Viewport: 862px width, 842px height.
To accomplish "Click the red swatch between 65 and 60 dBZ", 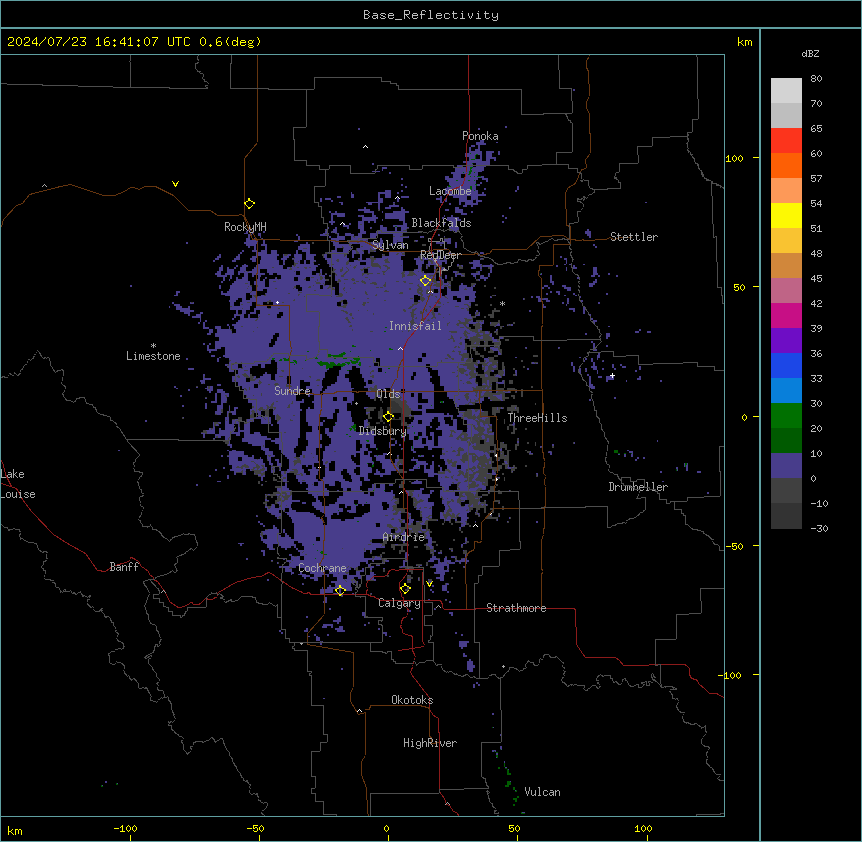I will [786, 141].
